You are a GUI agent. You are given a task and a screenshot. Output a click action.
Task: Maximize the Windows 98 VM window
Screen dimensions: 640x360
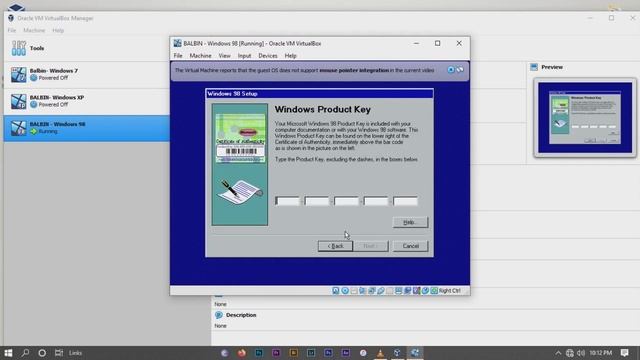tap(438, 43)
